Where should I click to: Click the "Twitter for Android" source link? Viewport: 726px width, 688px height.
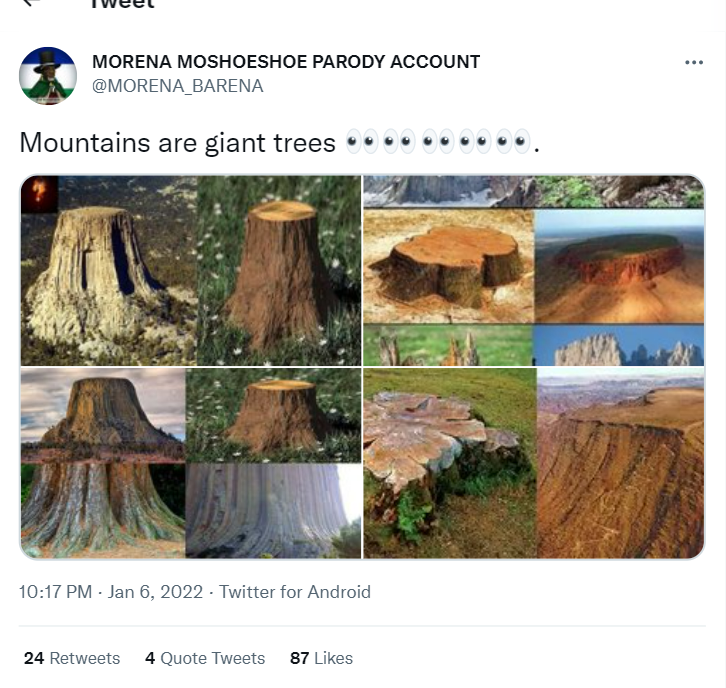coord(295,592)
